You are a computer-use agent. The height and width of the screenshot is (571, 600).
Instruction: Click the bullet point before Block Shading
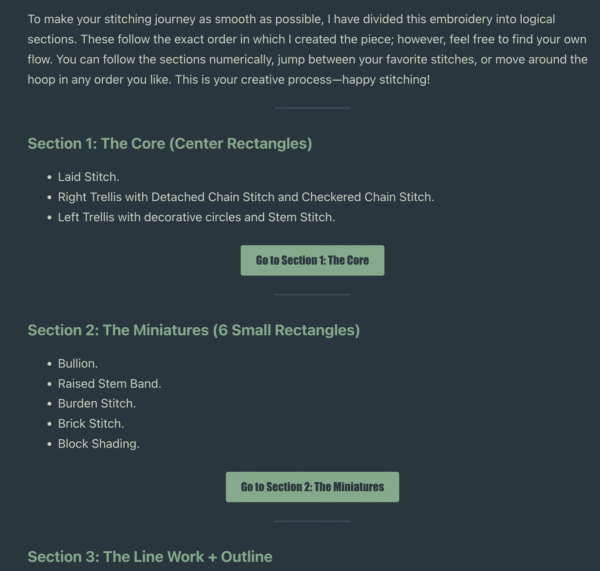[49, 444]
